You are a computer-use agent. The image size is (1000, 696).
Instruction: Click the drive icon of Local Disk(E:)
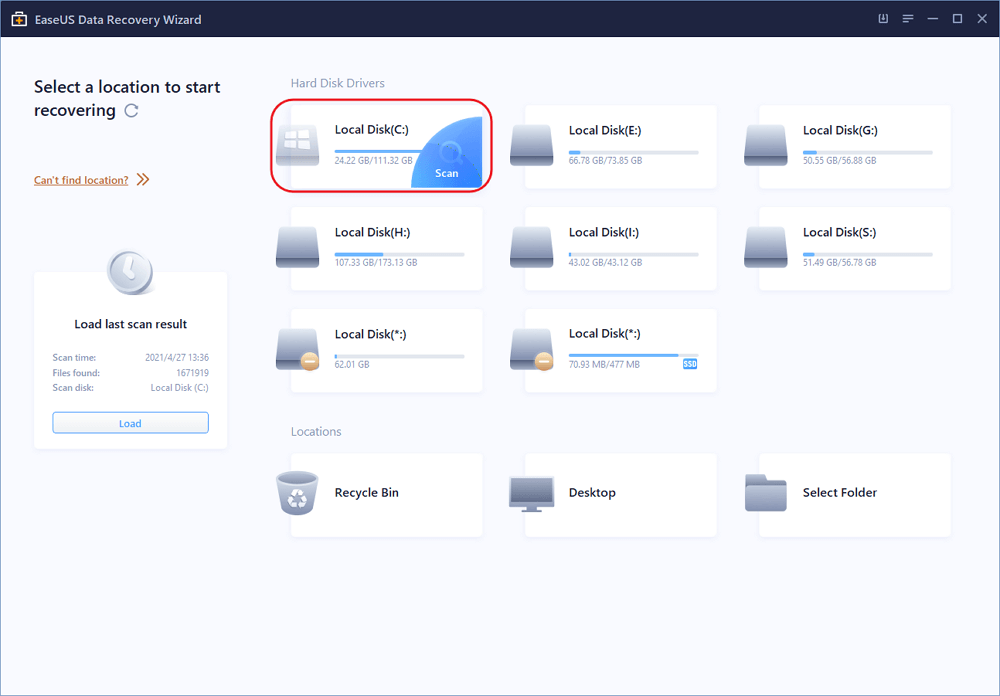click(531, 146)
